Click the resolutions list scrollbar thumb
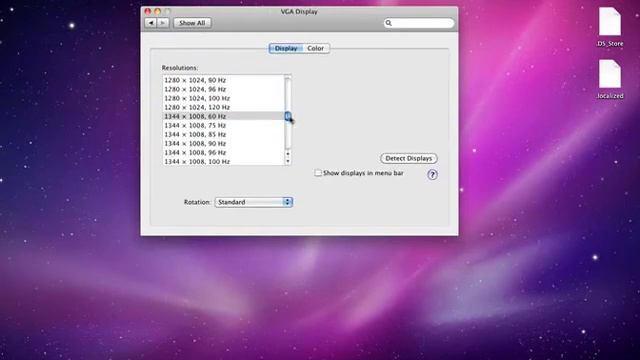This screenshot has width=640, height=360. pyautogui.click(x=288, y=116)
